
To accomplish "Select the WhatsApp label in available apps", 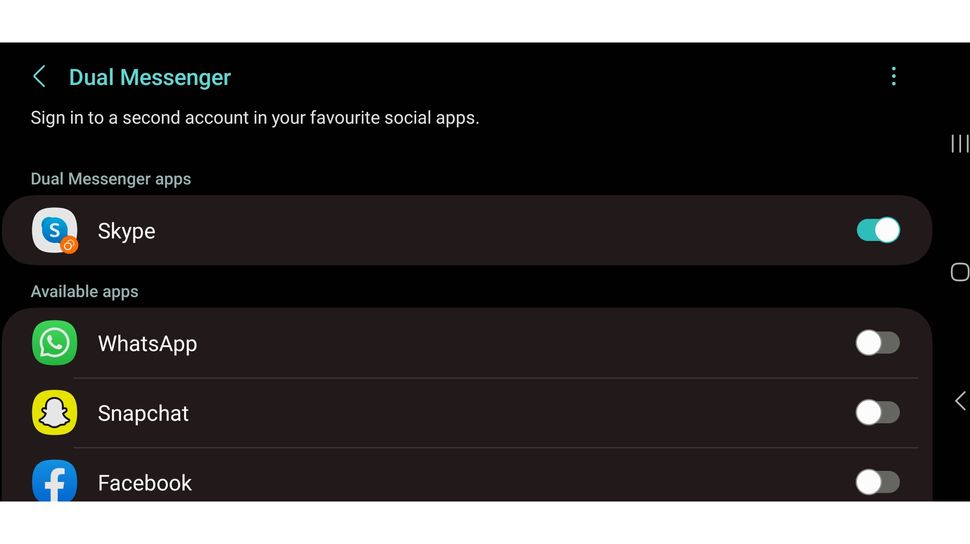I will pyautogui.click(x=147, y=344).
